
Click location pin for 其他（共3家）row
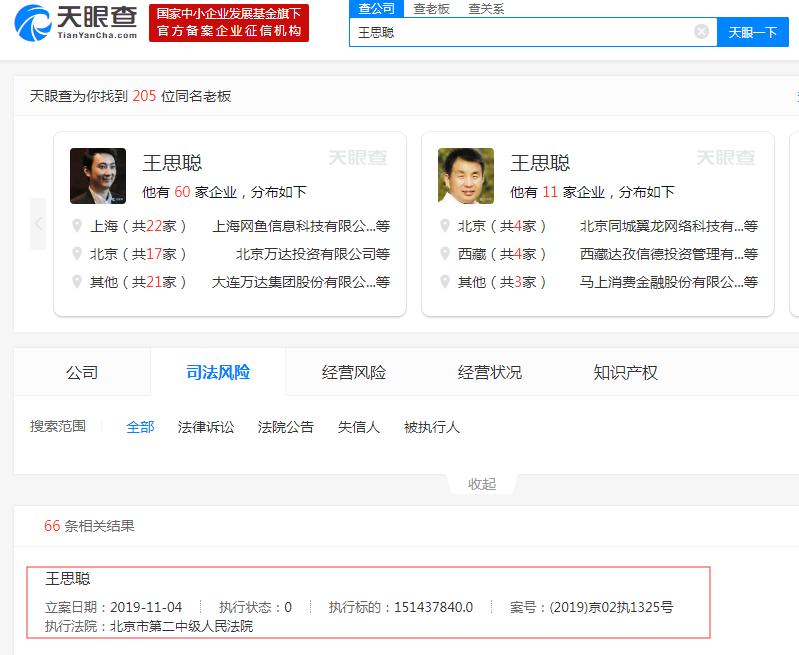445,281
